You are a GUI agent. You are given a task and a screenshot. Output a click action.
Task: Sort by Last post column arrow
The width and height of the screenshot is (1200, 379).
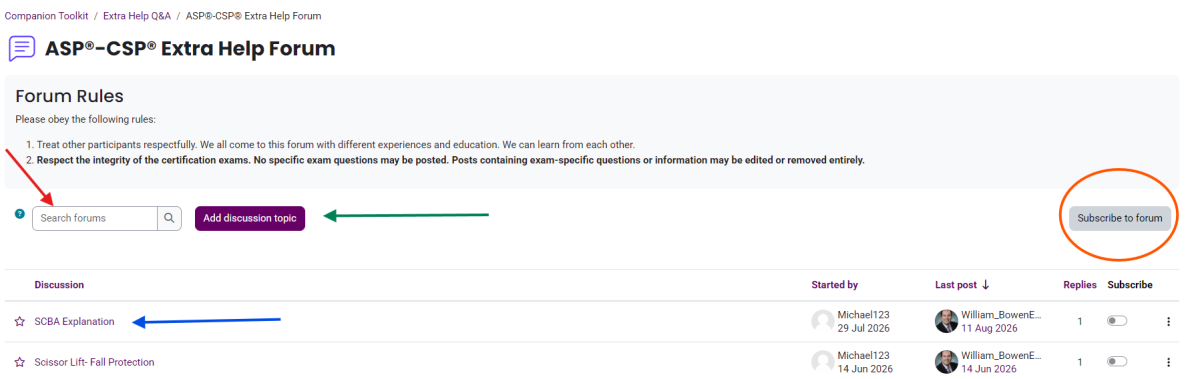986,285
